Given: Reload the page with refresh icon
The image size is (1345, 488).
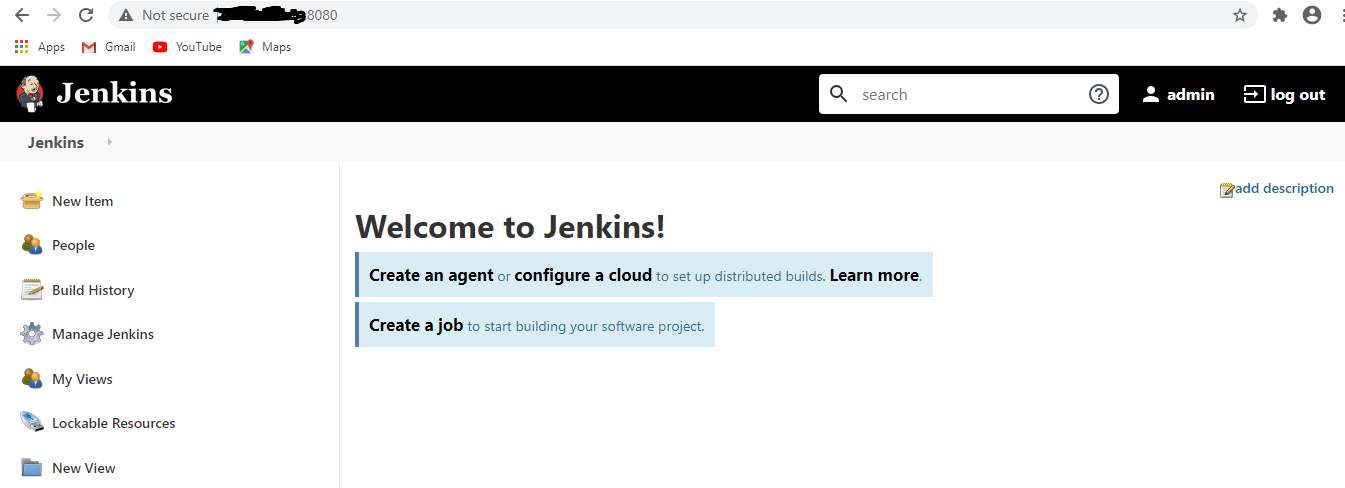Looking at the screenshot, I should (86, 15).
